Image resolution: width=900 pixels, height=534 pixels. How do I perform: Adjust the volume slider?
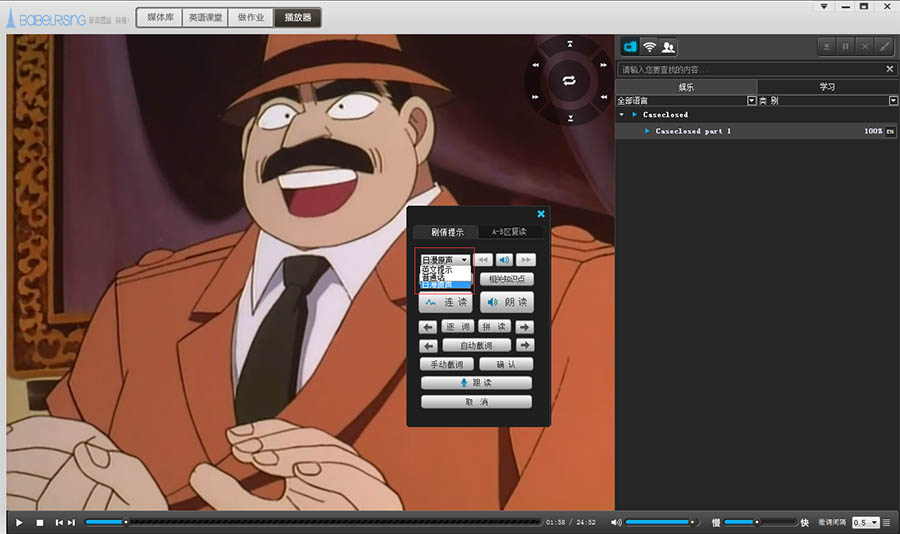coord(662,522)
